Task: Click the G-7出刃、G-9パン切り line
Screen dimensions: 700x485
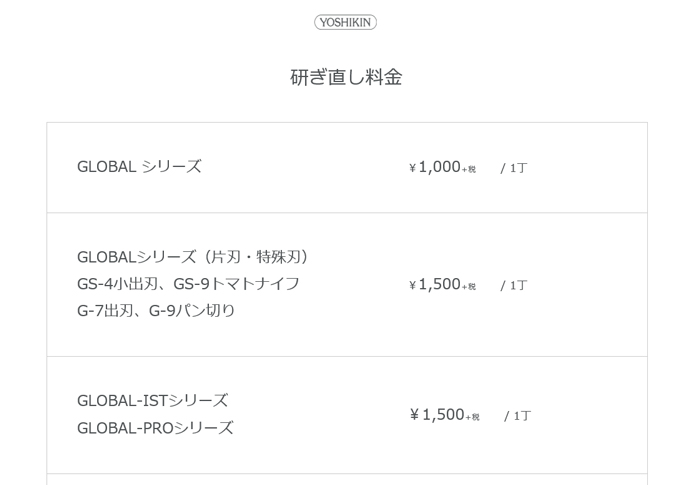Action: [x=156, y=311]
